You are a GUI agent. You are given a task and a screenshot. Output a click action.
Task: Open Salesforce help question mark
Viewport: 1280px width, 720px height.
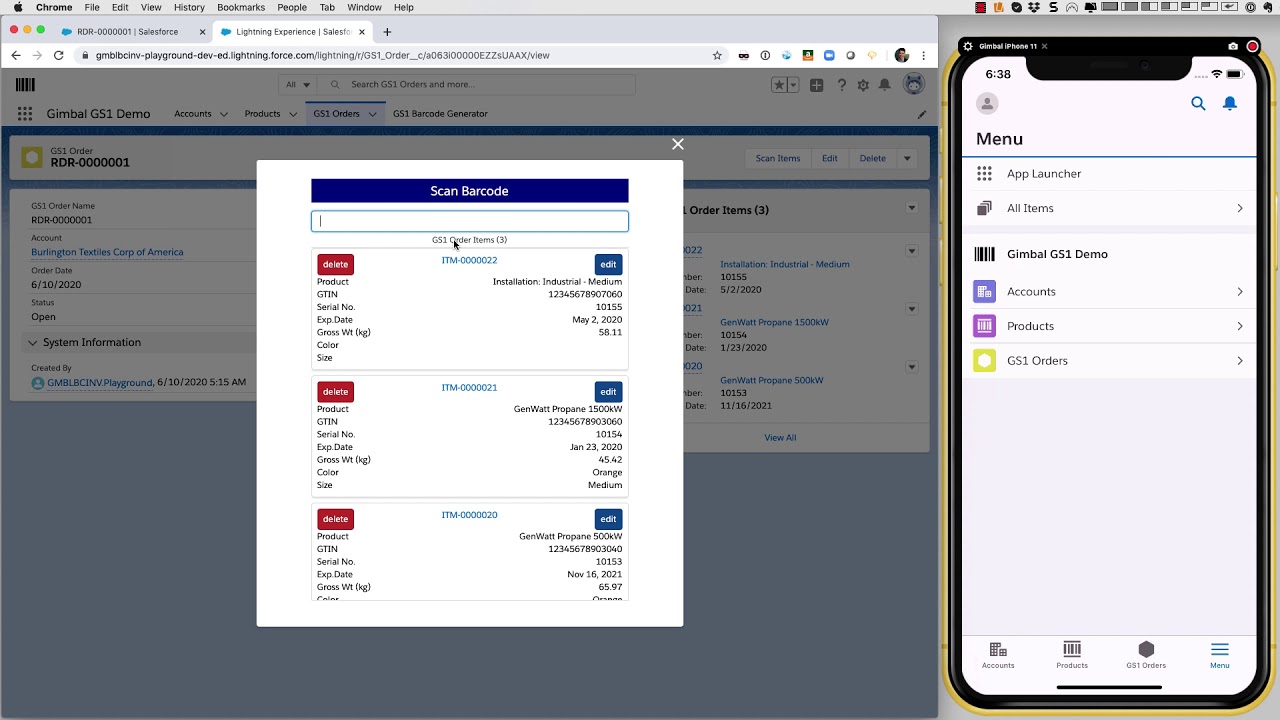point(842,85)
